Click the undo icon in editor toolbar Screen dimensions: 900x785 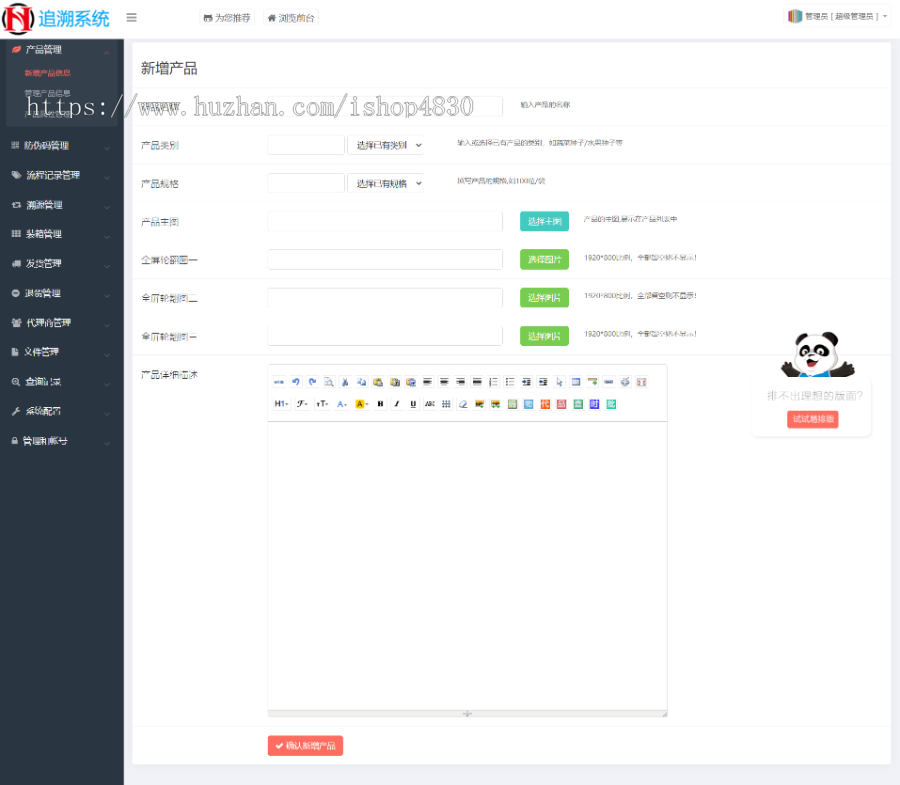click(x=296, y=382)
